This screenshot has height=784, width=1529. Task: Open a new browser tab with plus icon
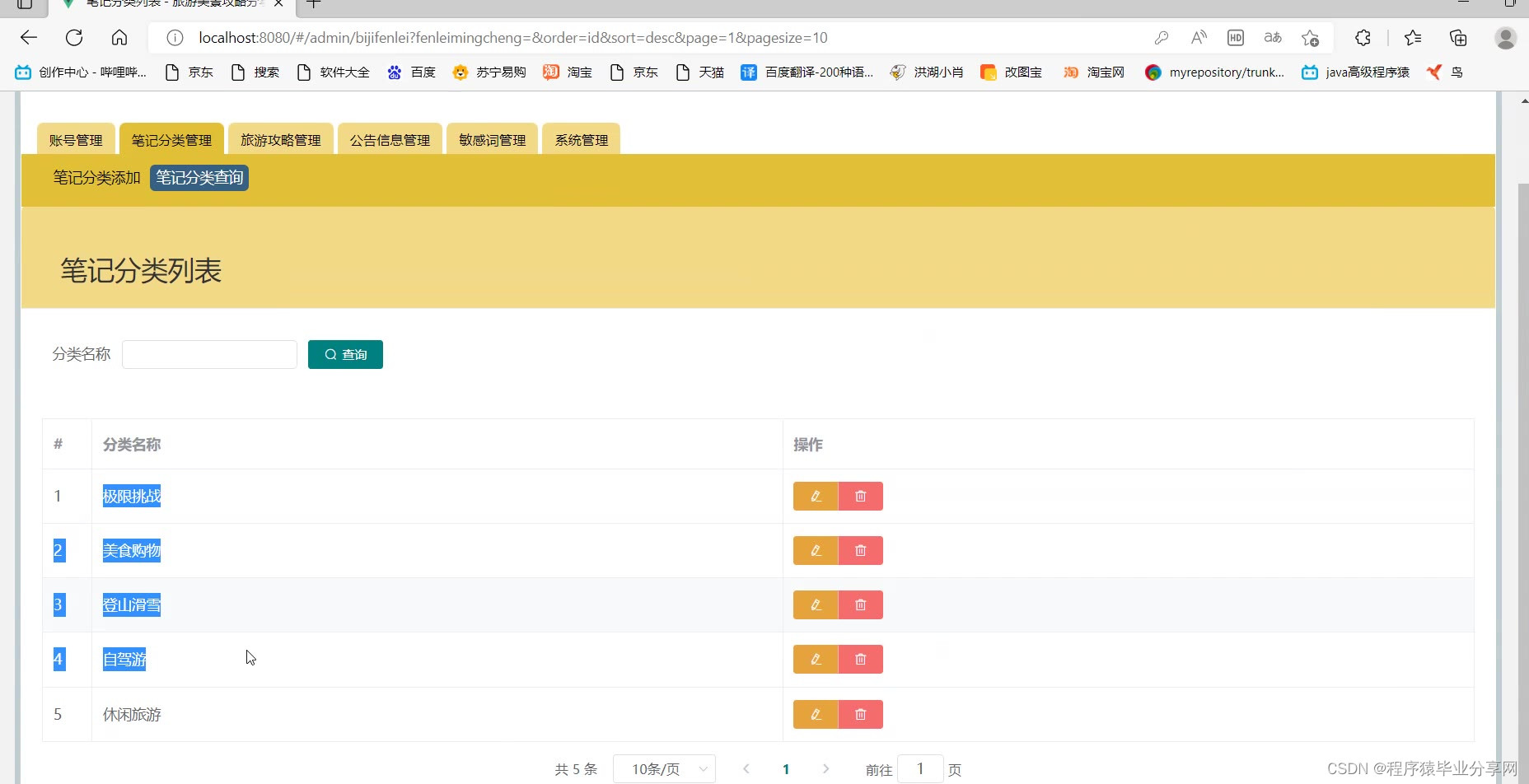[x=313, y=4]
